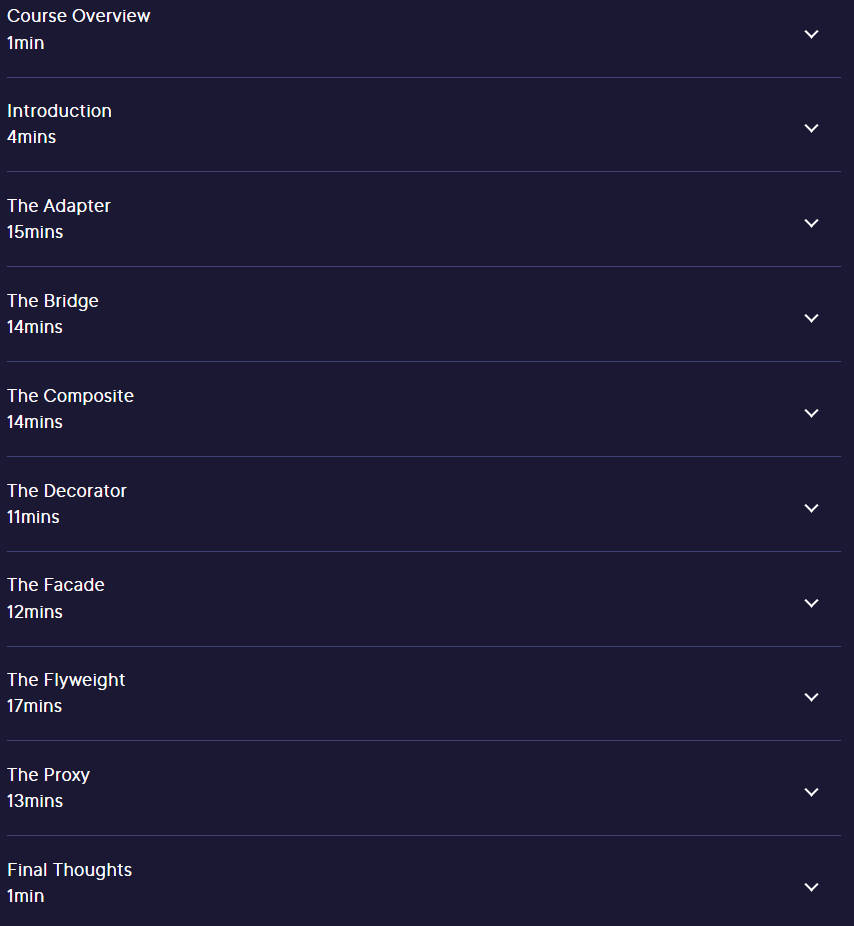The image size is (854, 926).
Task: Expand The Adapter section chevron
Action: coord(811,223)
